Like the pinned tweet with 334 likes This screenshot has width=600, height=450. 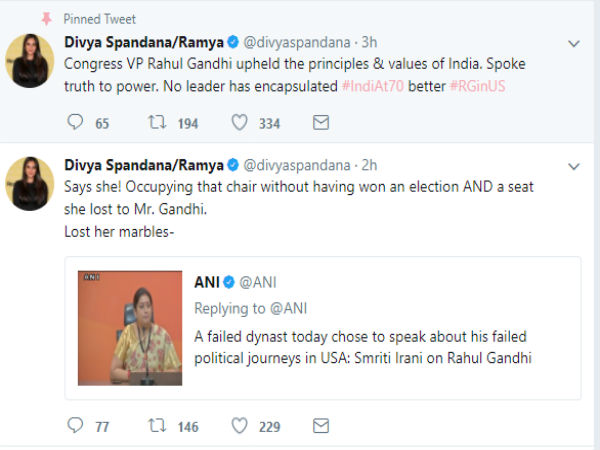click(x=240, y=123)
